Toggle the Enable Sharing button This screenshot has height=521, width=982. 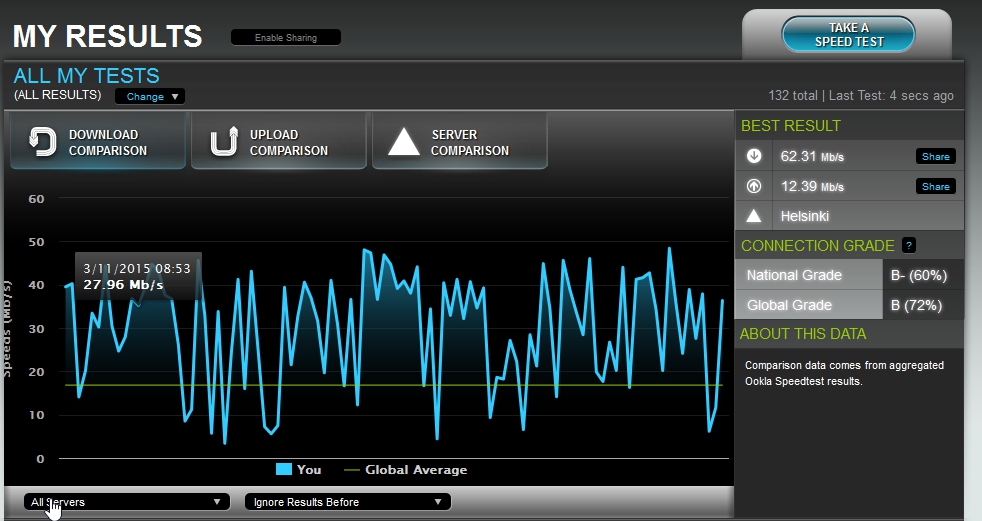click(286, 38)
